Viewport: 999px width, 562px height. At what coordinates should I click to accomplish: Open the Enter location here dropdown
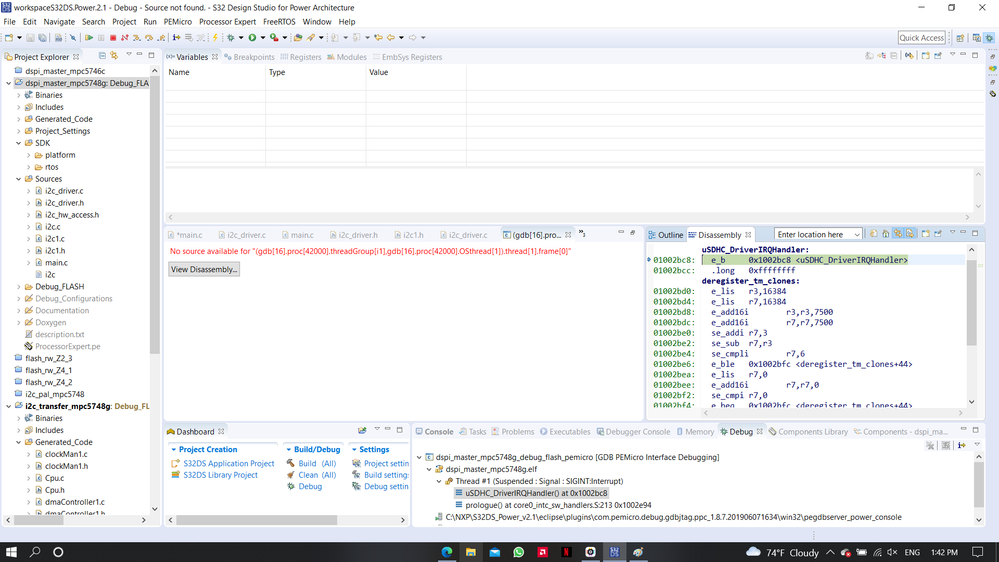[856, 235]
